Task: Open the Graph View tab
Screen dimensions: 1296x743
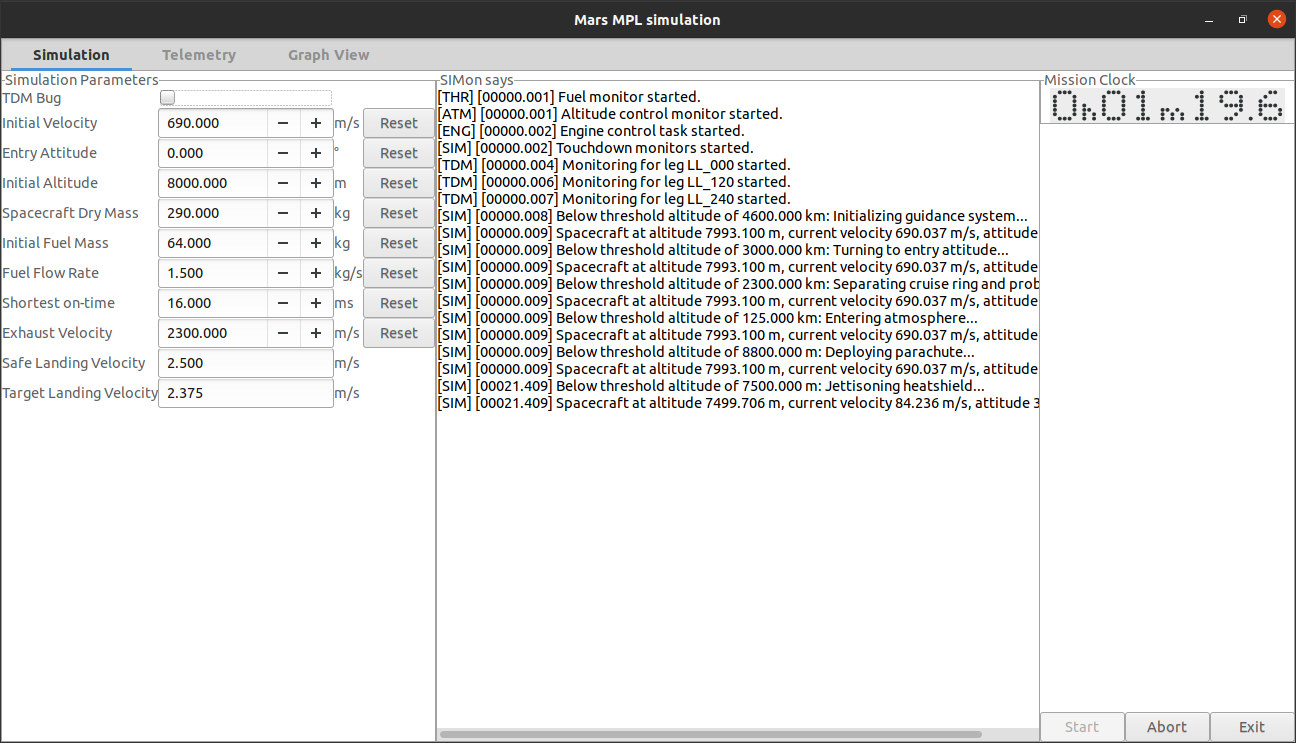Action: click(x=328, y=55)
